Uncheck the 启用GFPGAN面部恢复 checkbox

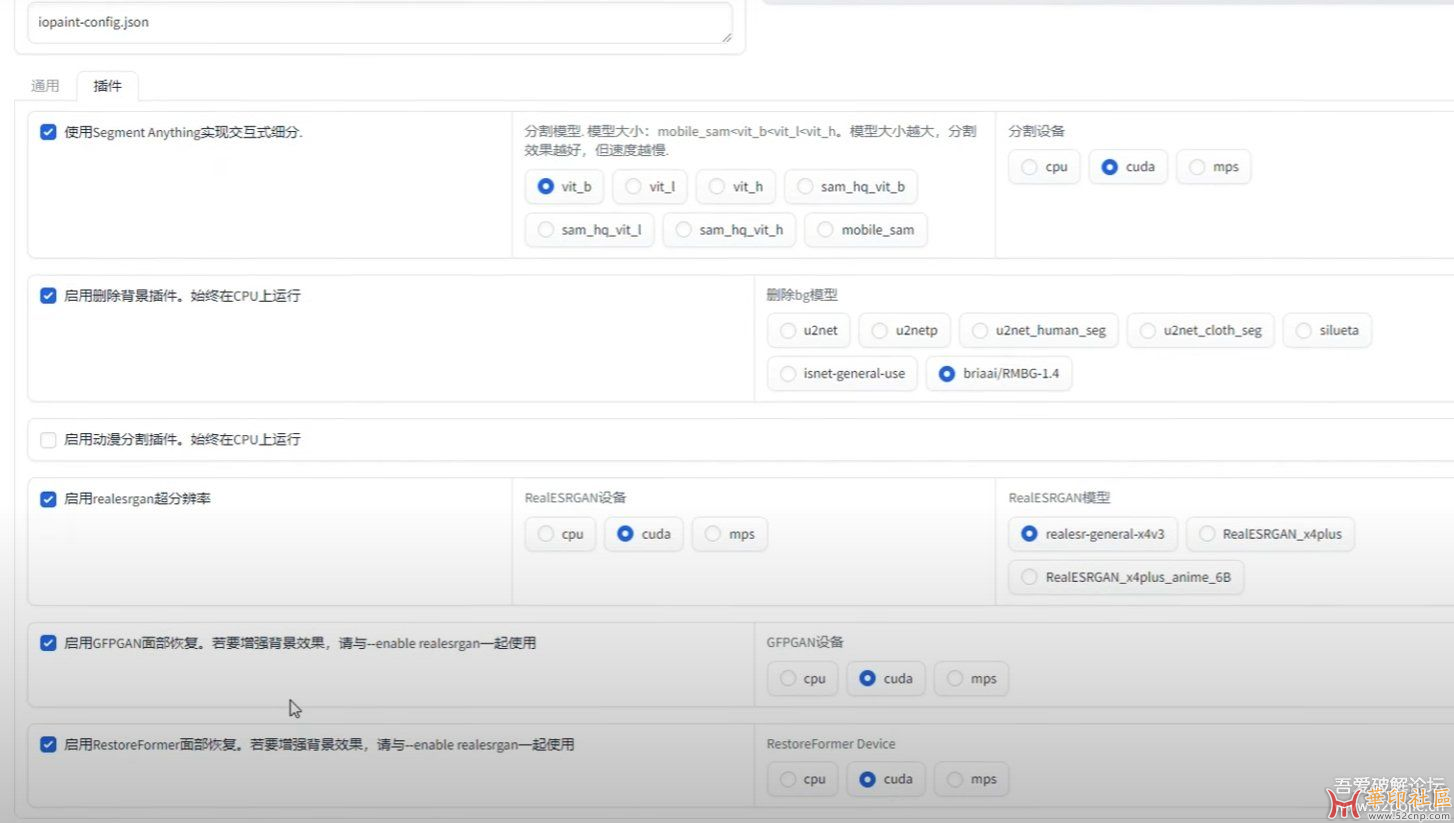click(48, 643)
